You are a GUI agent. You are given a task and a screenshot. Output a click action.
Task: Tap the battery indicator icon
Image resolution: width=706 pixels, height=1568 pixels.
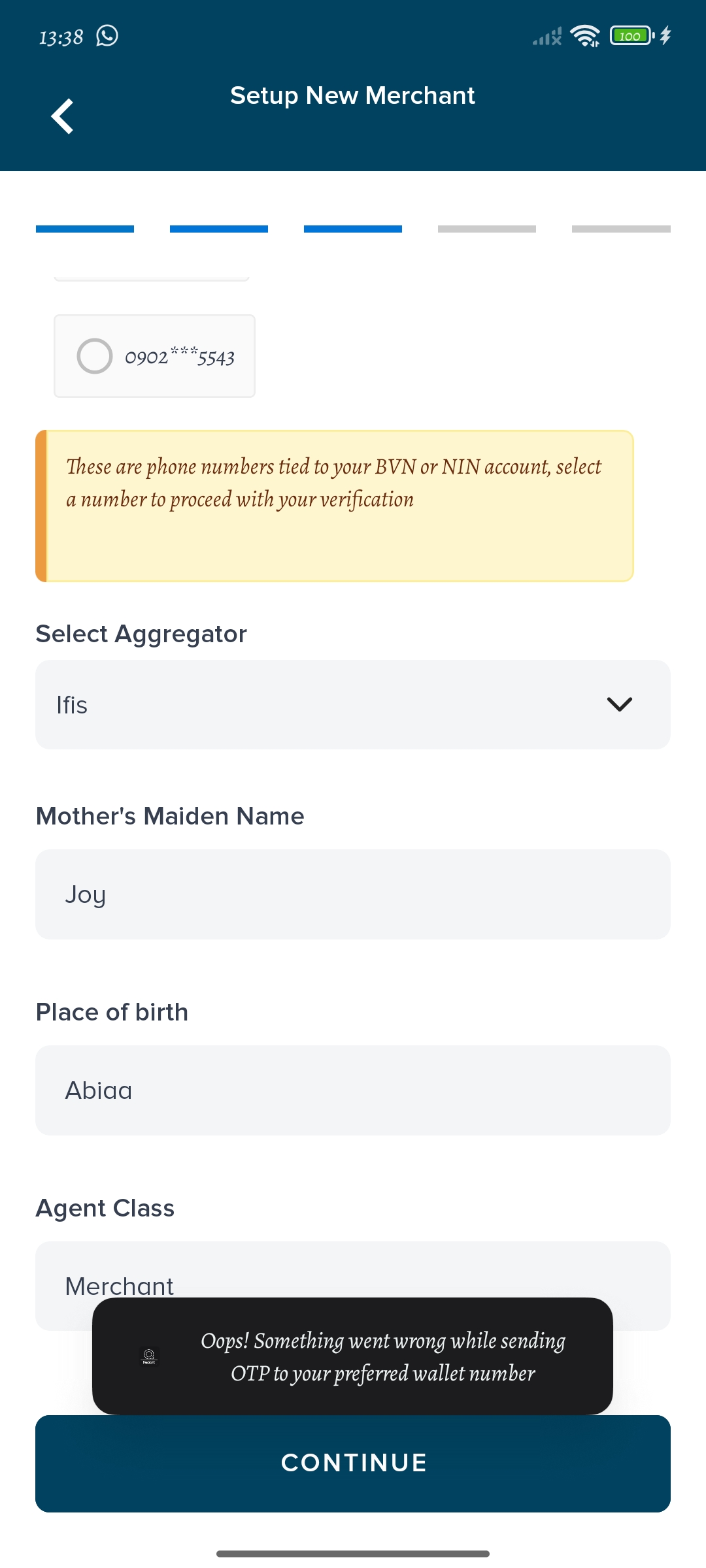[x=631, y=36]
